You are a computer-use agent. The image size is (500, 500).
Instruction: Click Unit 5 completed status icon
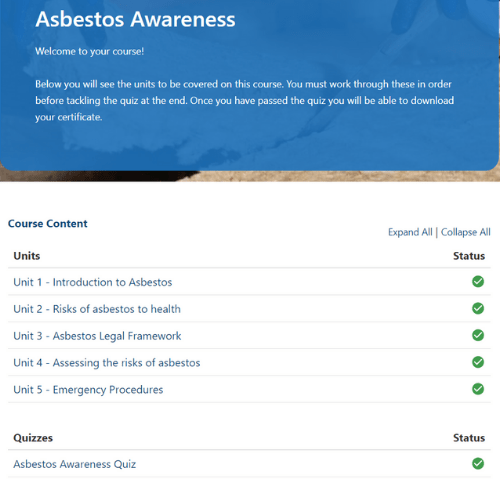(478, 389)
